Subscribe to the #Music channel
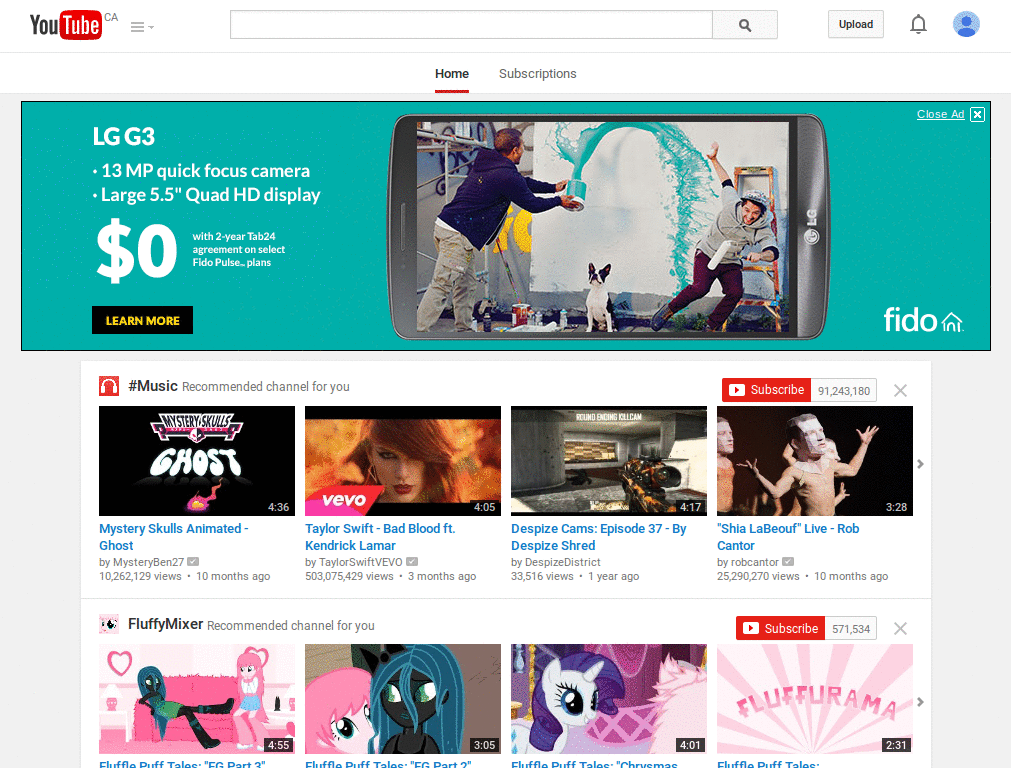 coord(767,390)
